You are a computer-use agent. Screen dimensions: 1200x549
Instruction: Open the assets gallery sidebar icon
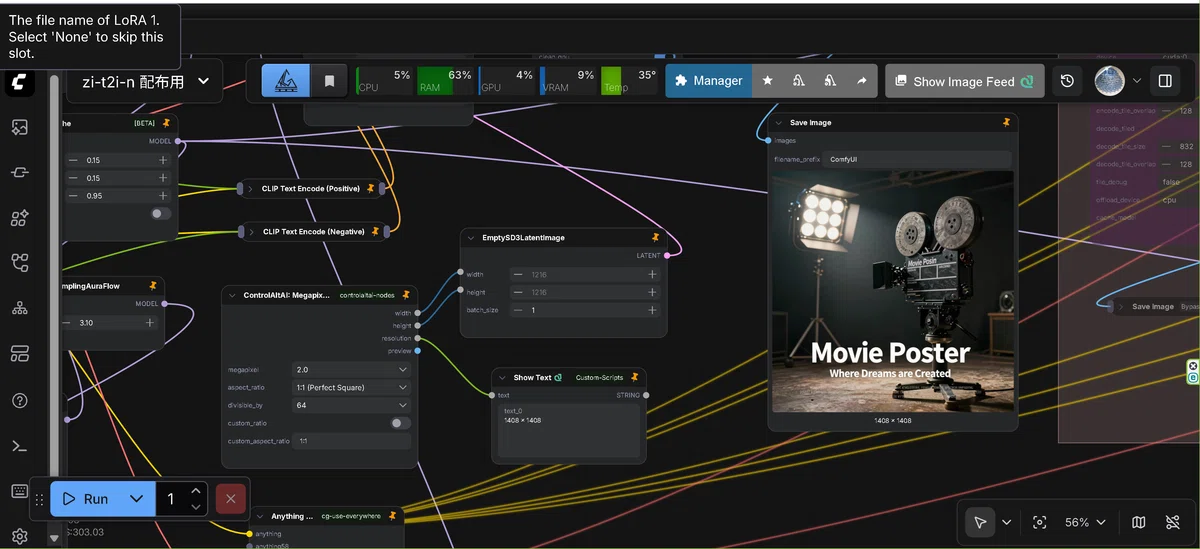point(19,127)
